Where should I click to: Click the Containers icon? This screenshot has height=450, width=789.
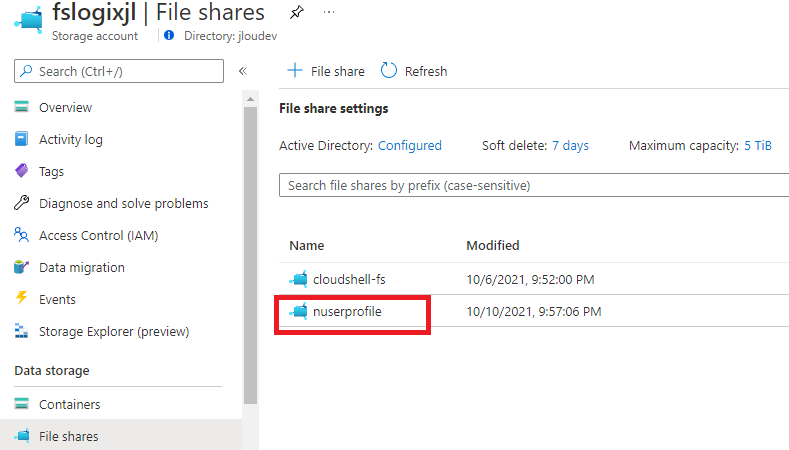[x=22, y=404]
